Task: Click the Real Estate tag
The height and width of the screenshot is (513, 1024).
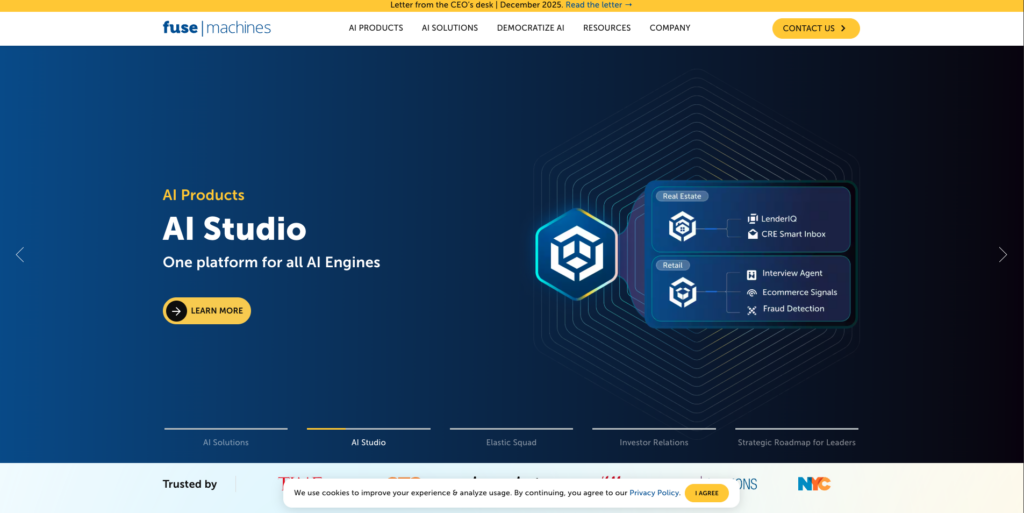Action: point(682,196)
